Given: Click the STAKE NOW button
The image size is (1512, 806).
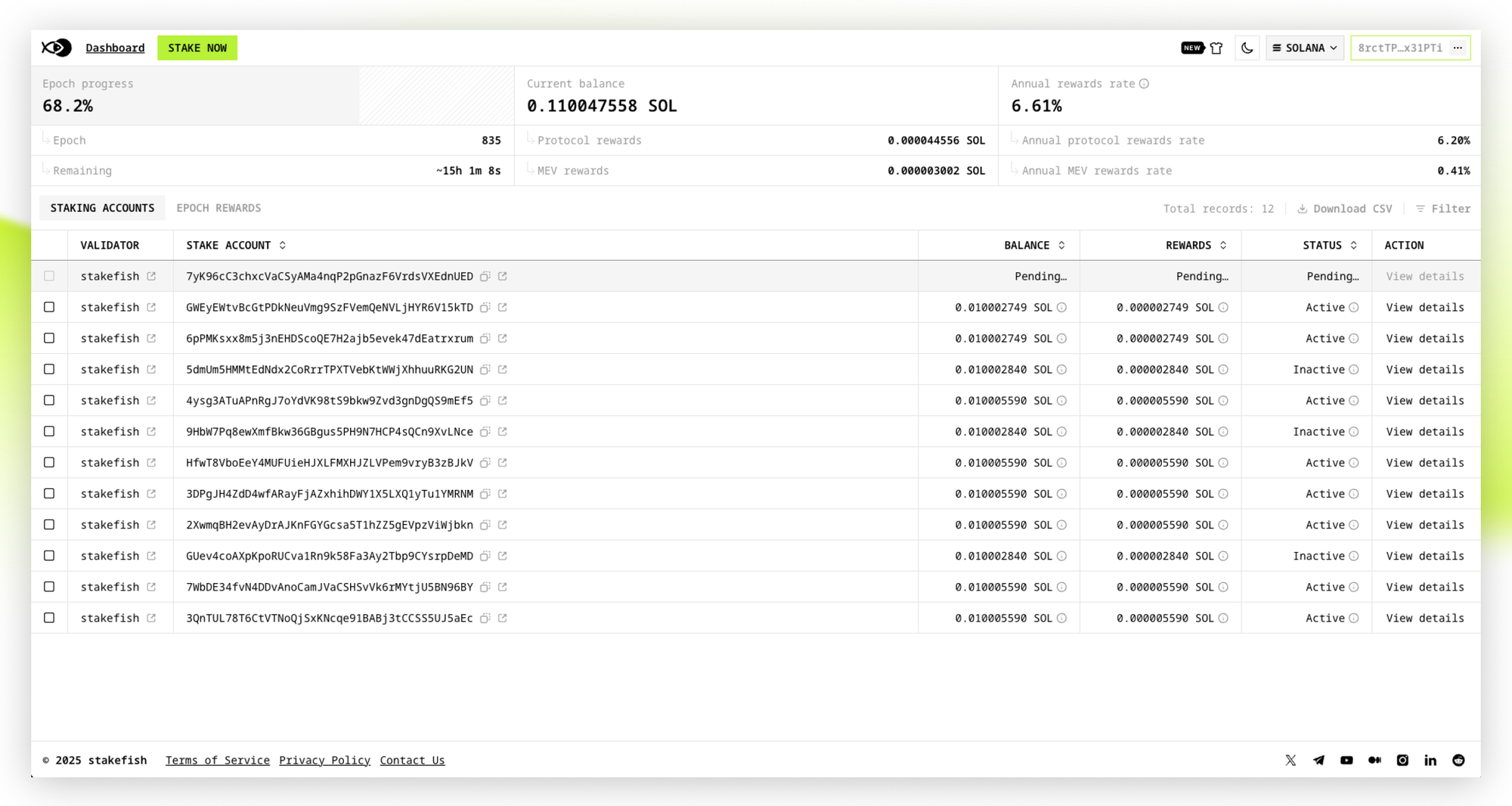Looking at the screenshot, I should (x=197, y=48).
